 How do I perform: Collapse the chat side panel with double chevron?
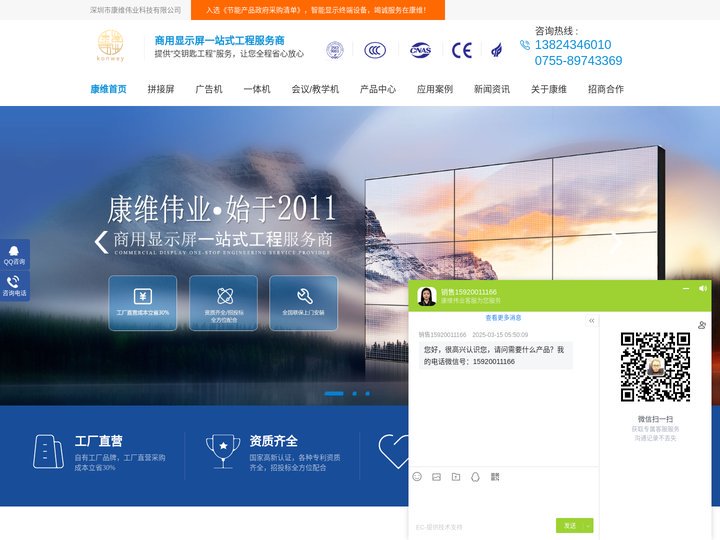click(x=592, y=321)
